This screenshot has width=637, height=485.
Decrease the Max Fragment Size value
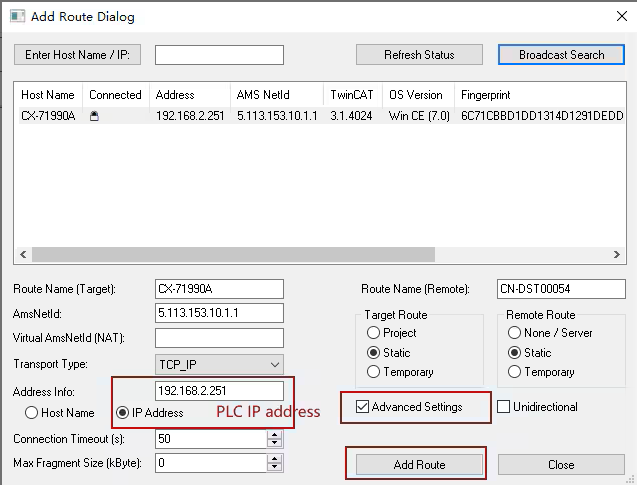(274, 468)
